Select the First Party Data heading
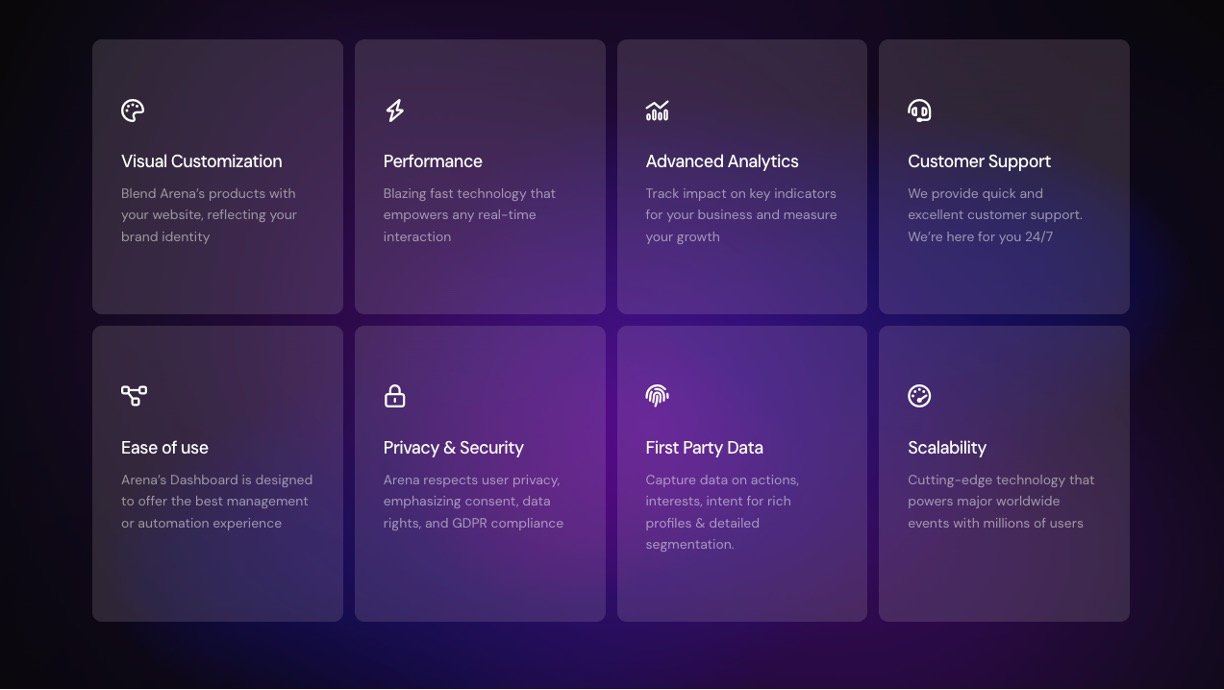This screenshot has height=690, width=1224. (x=703, y=448)
